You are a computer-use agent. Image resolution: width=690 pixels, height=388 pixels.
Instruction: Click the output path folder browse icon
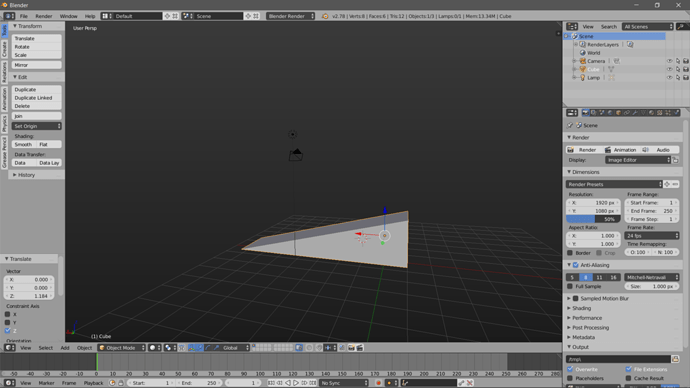click(x=675, y=359)
